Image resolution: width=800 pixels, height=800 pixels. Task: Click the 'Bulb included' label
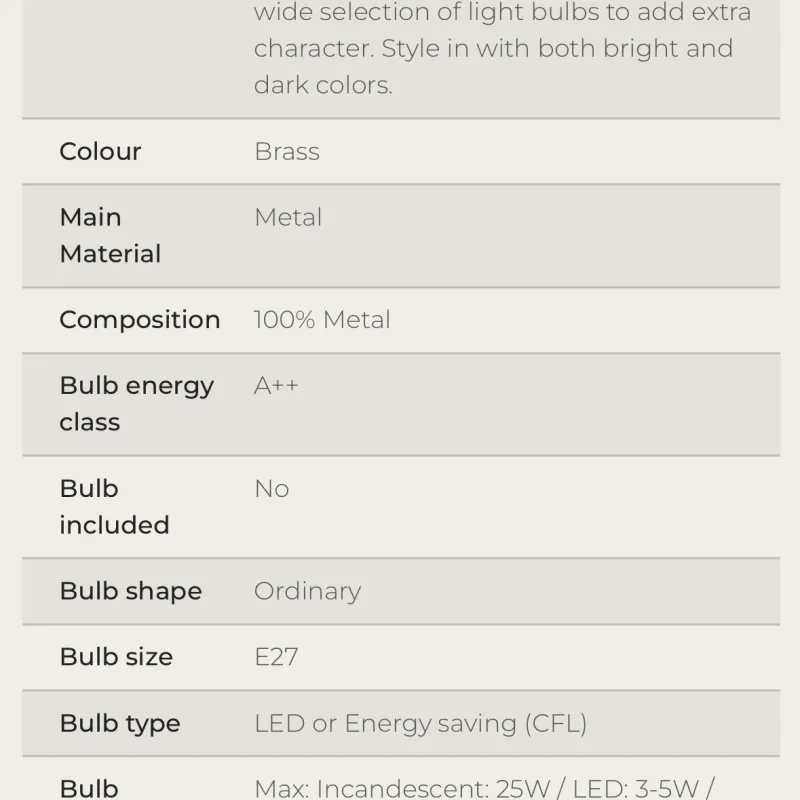pos(114,506)
